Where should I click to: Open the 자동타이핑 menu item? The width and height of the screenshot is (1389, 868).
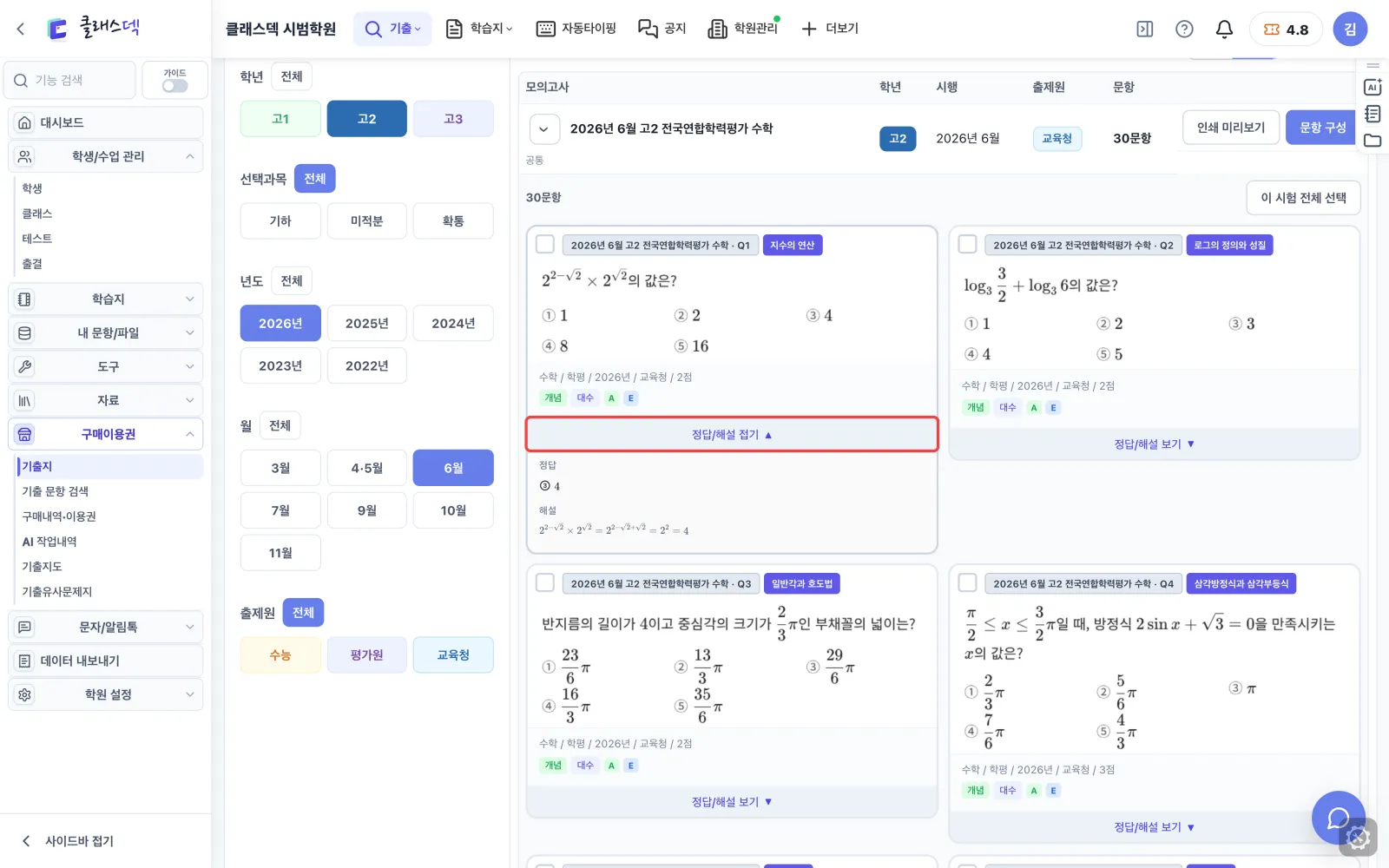pos(576,29)
